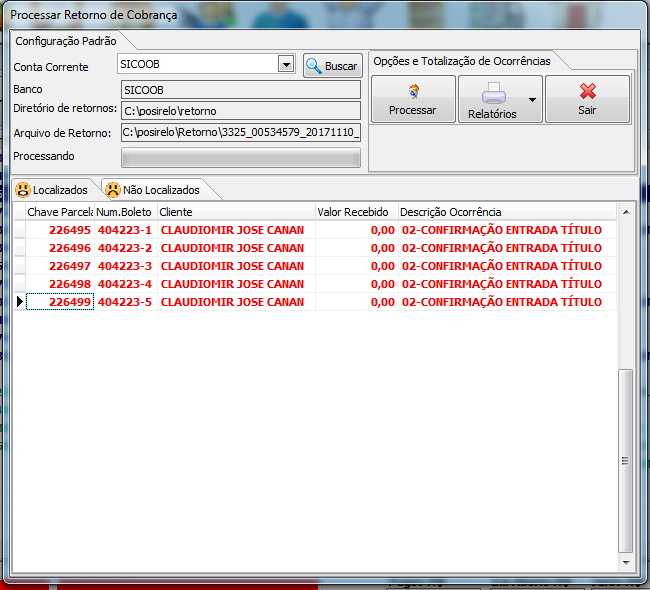The height and width of the screenshot is (590, 650).
Task: Expand the Relatórios dropdown arrow
Action: (x=533, y=100)
